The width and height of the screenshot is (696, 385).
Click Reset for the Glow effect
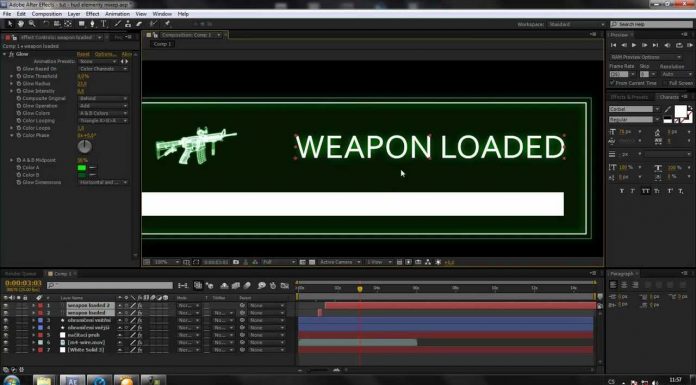click(x=83, y=54)
